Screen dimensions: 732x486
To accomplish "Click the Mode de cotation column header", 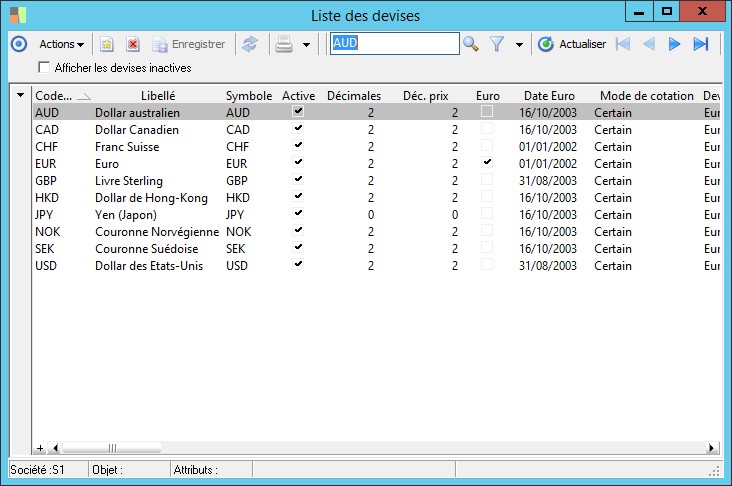I will pos(647,96).
